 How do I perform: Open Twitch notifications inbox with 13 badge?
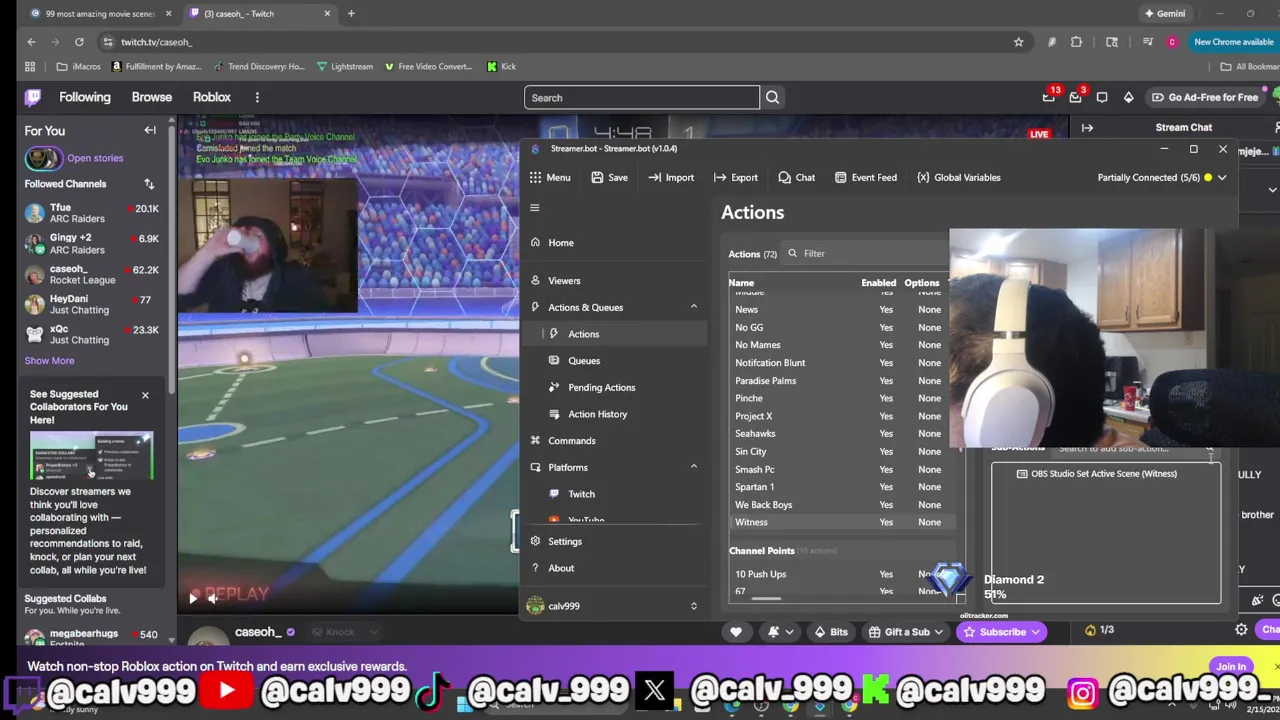[1049, 97]
